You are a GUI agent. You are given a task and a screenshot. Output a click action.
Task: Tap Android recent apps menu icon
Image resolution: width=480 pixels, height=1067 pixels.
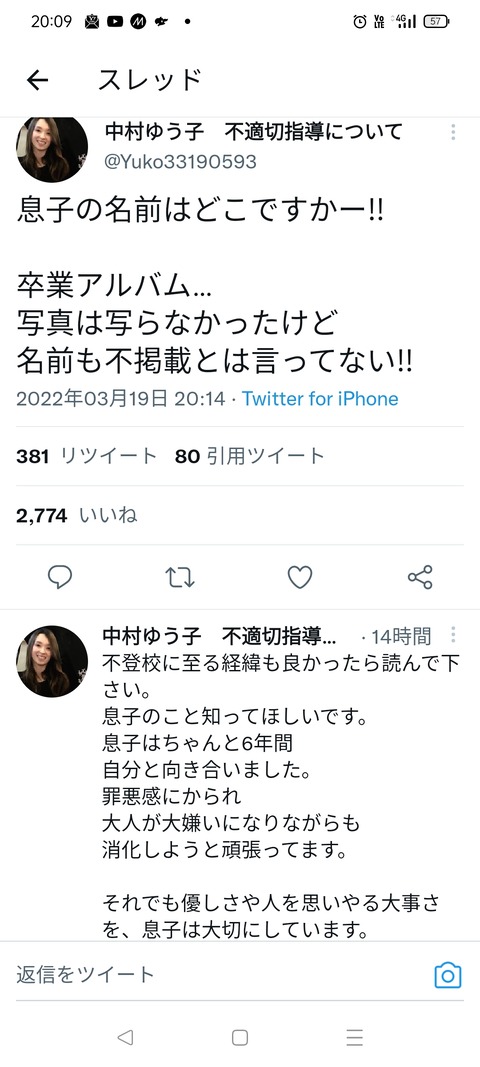355,1037
